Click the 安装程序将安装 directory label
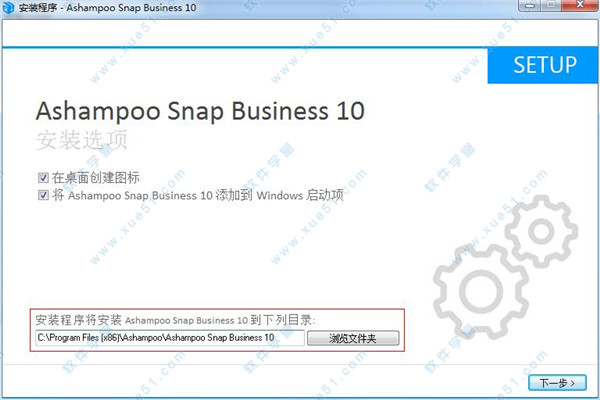The height and width of the screenshot is (400, 600). coord(175,320)
